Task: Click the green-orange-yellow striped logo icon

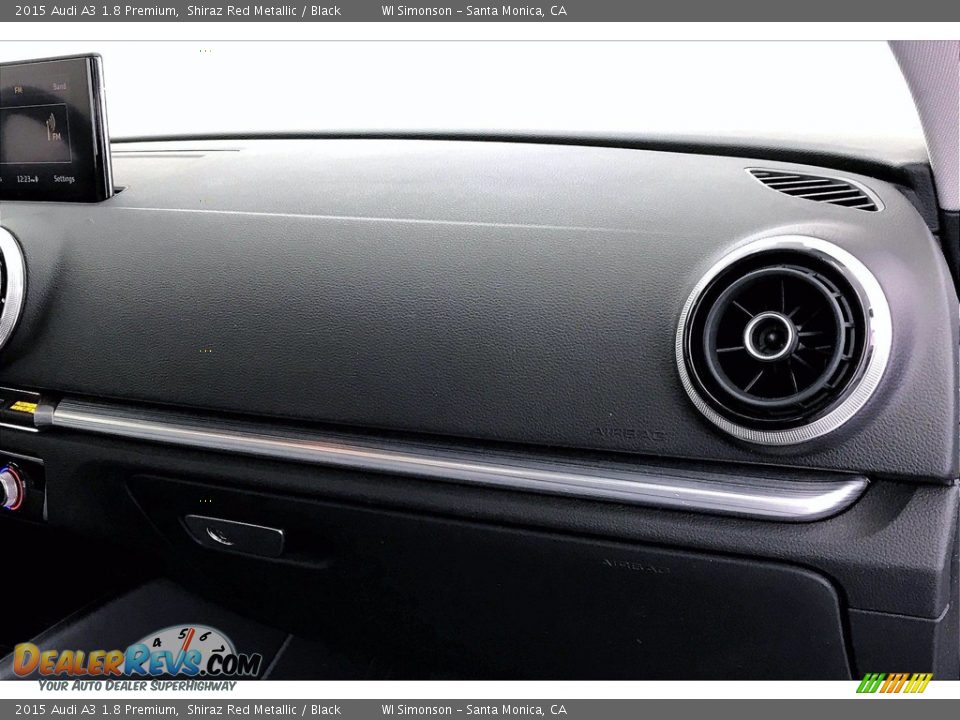Action: tap(894, 683)
